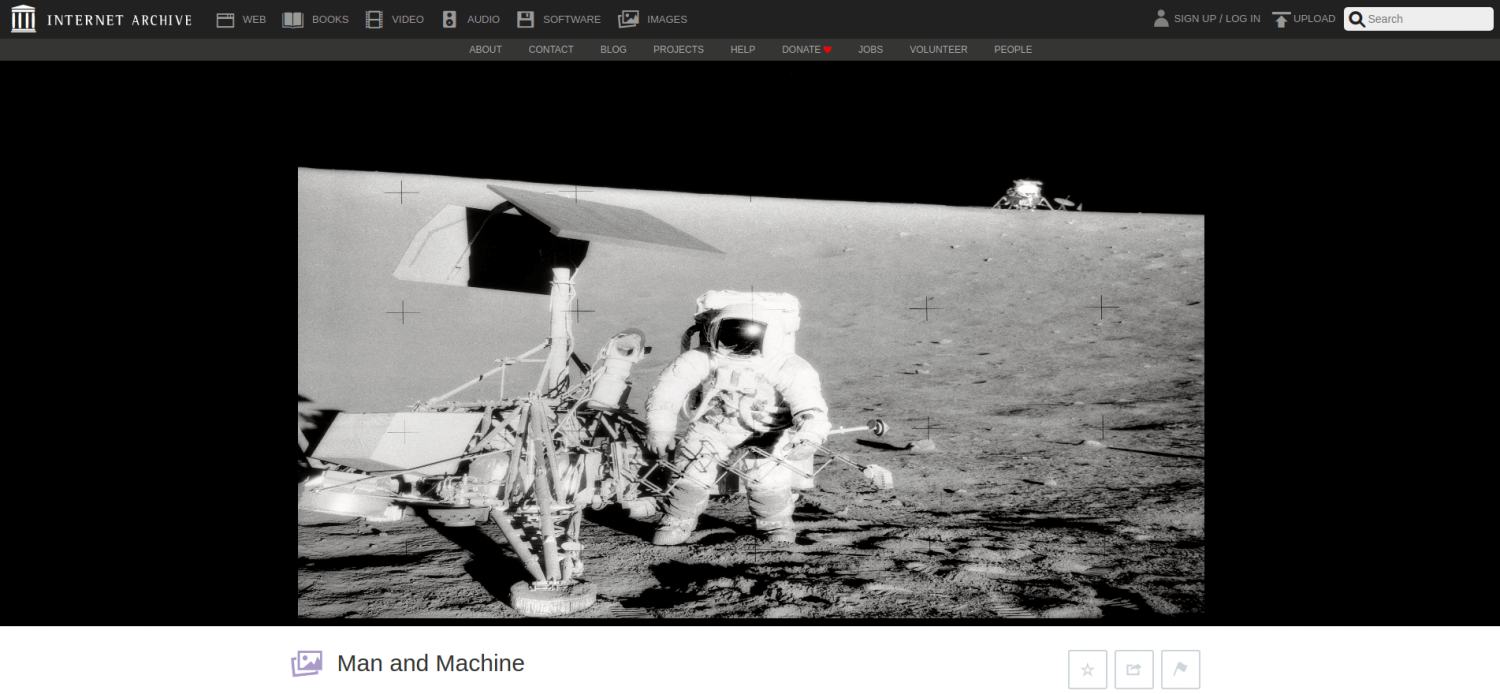Open the About menu item
The height and width of the screenshot is (694, 1500).
(485, 49)
